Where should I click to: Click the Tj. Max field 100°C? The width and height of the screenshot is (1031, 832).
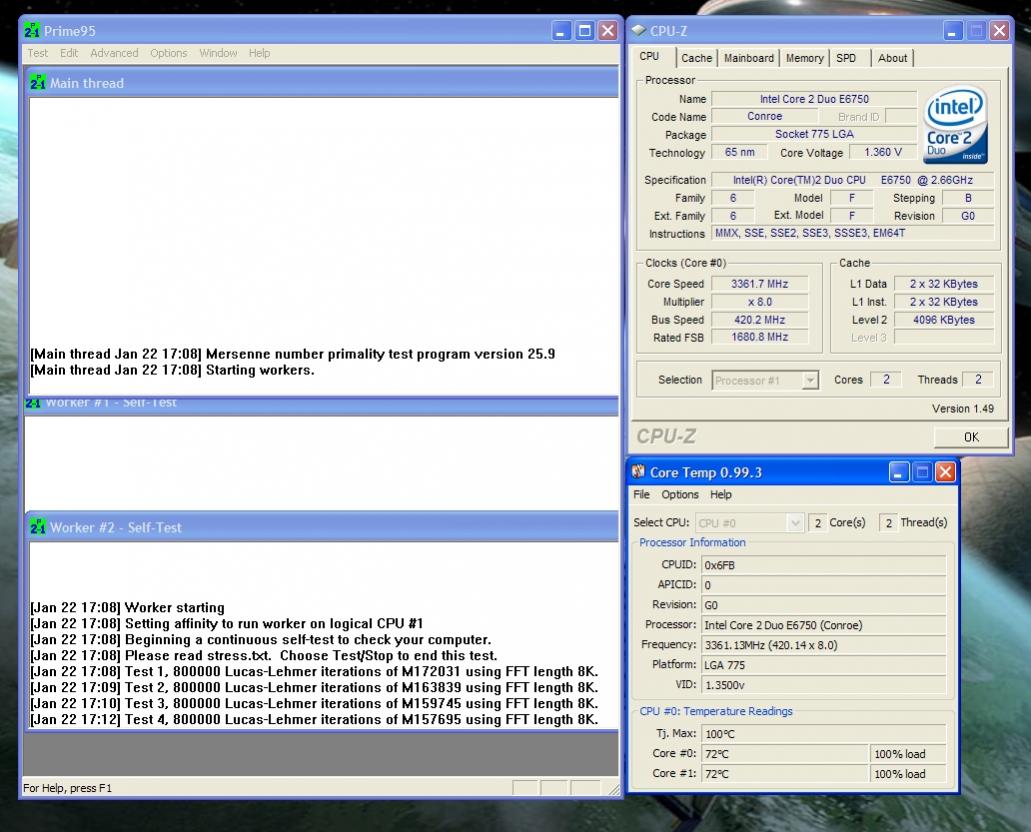(823, 733)
